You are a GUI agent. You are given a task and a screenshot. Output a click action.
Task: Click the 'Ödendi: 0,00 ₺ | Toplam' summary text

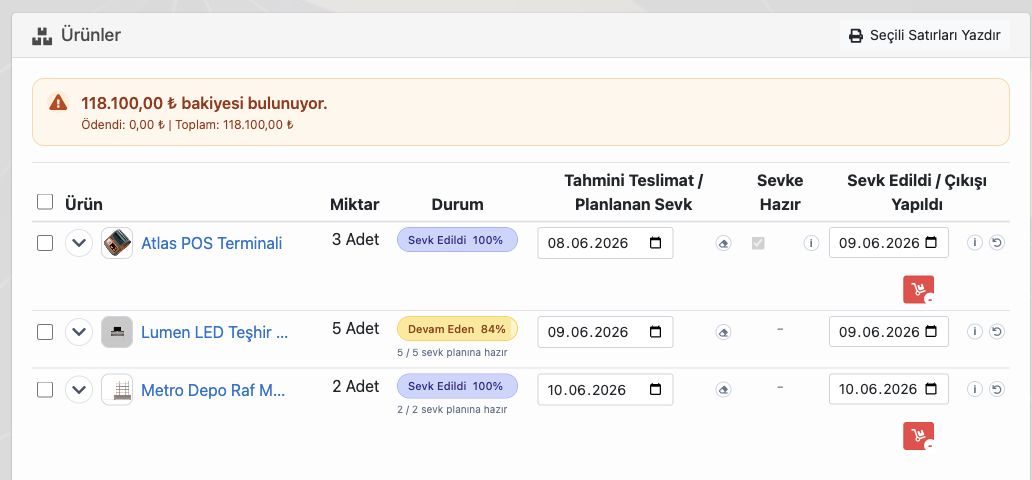187,124
